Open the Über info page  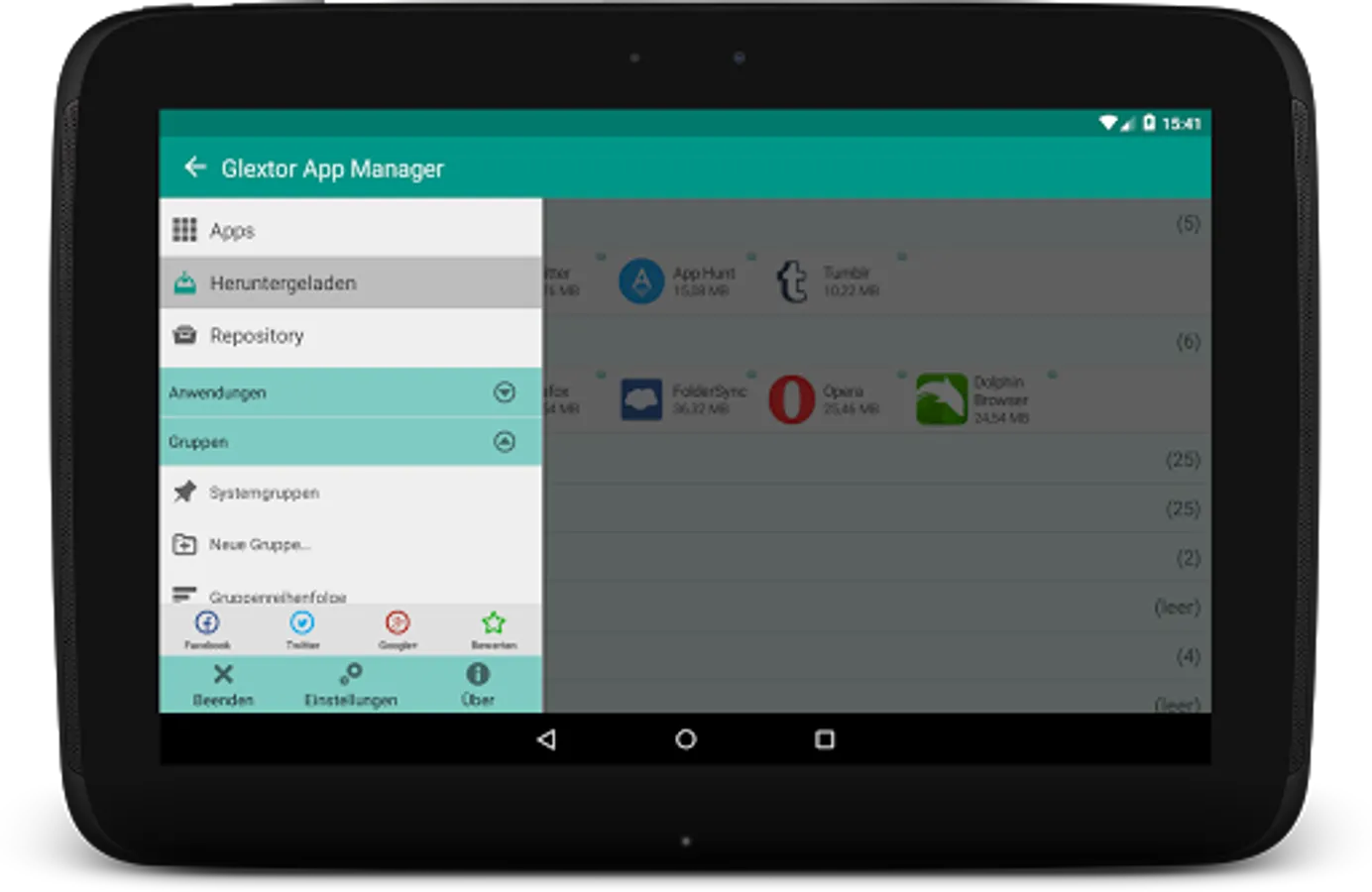coord(478,685)
